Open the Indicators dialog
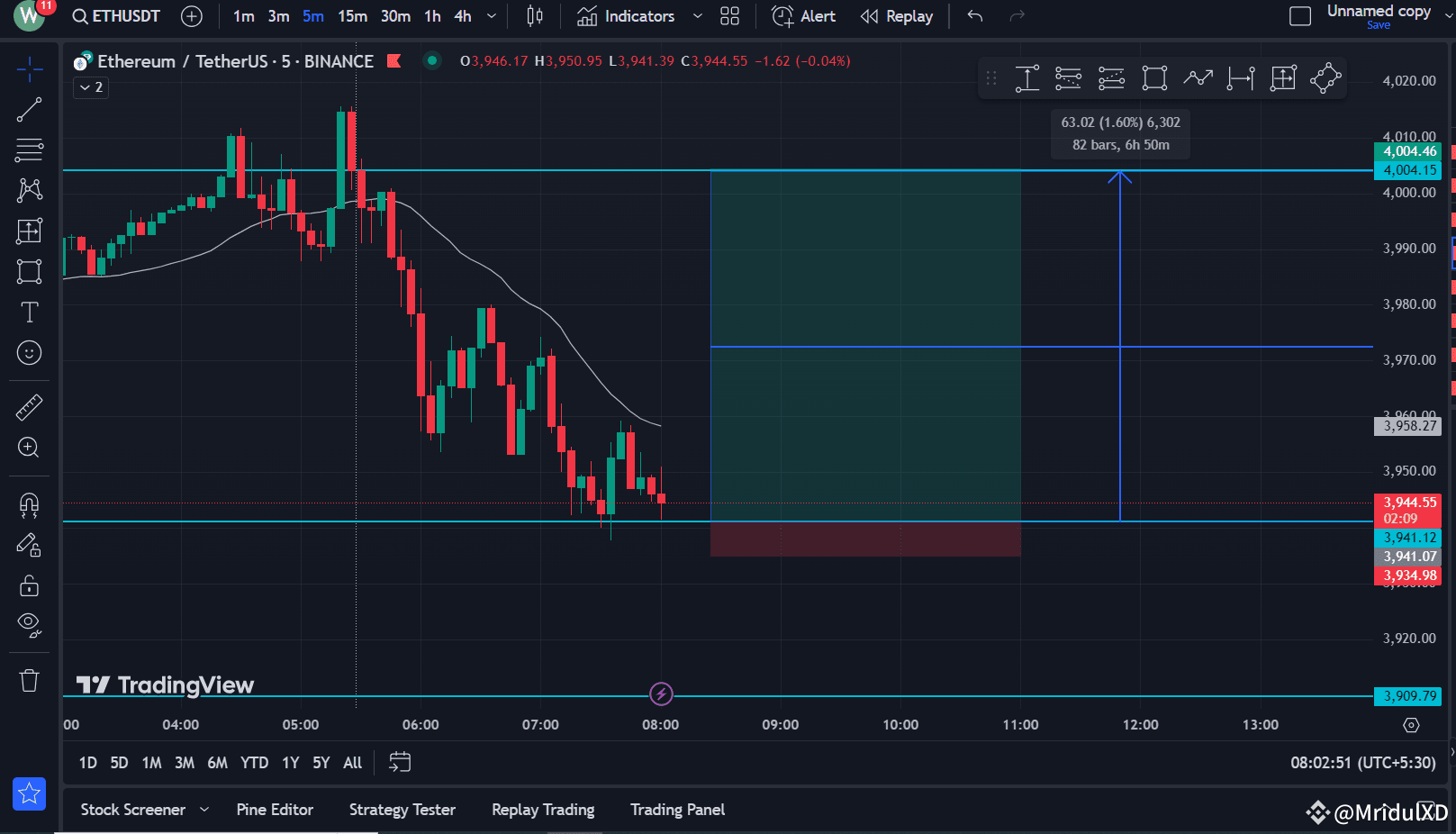The width and height of the screenshot is (1456, 834). click(x=626, y=16)
